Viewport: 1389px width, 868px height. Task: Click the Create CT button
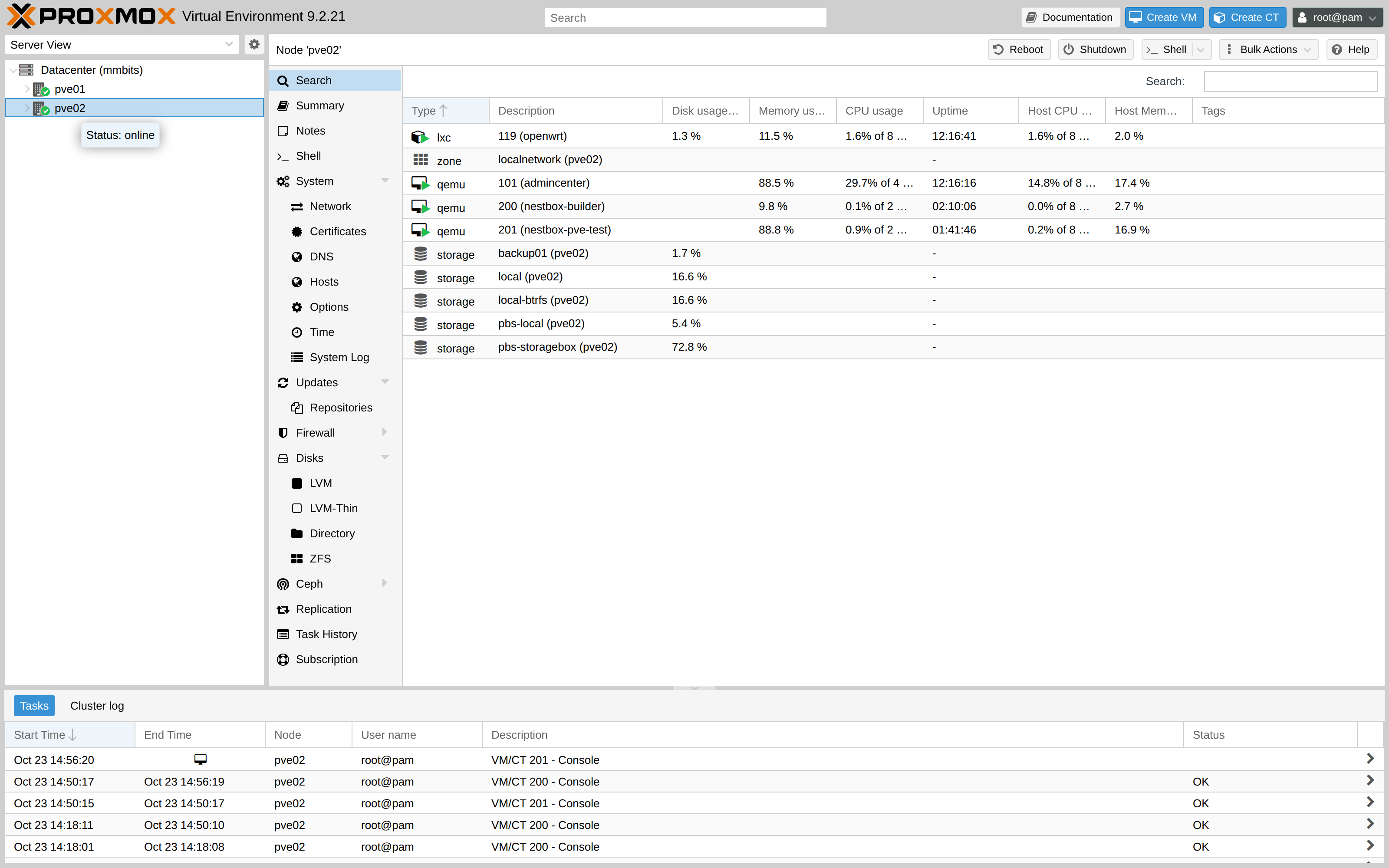pyautogui.click(x=1247, y=18)
